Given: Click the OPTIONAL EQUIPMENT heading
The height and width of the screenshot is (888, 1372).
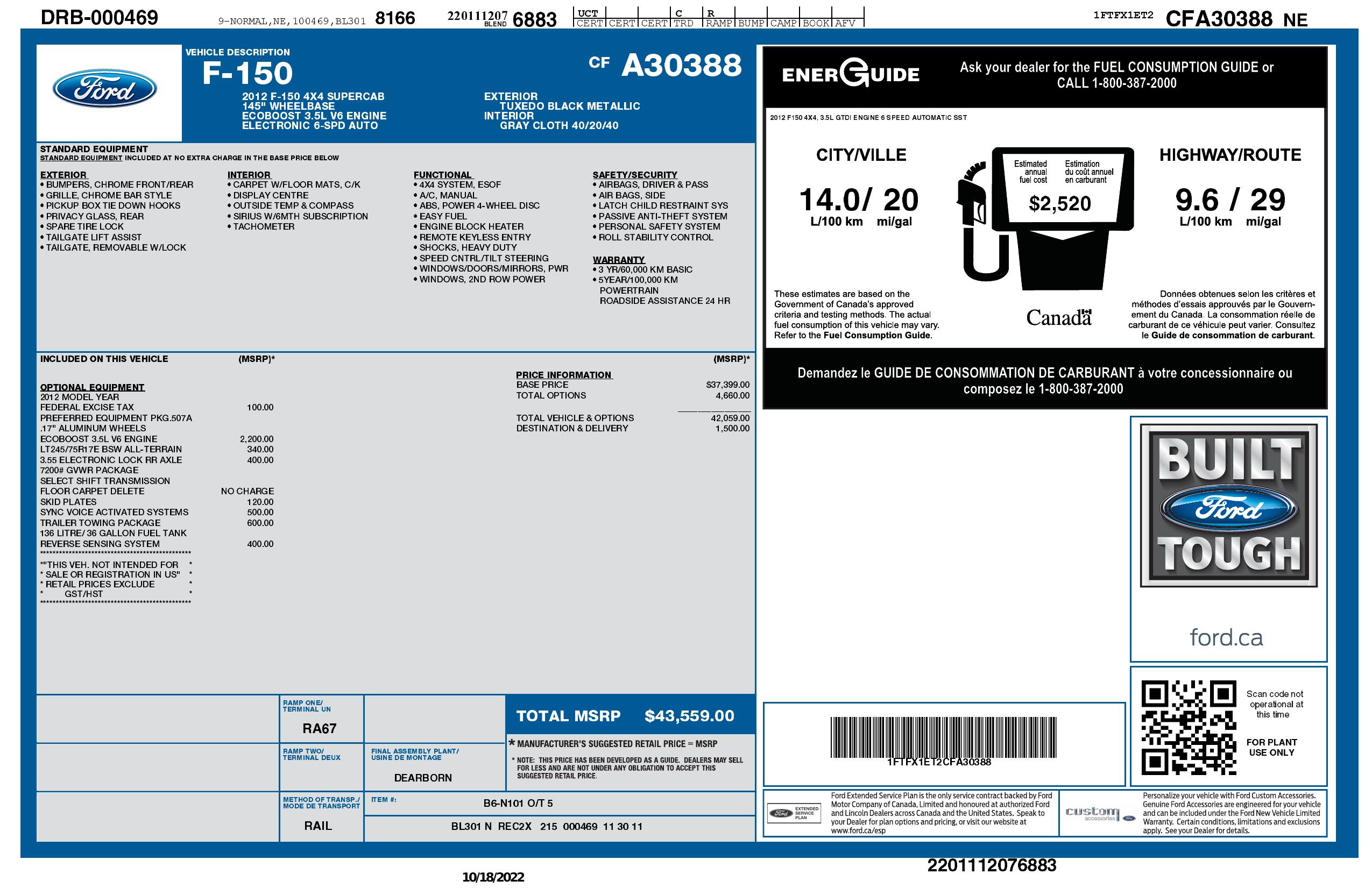Looking at the screenshot, I should (x=92, y=387).
